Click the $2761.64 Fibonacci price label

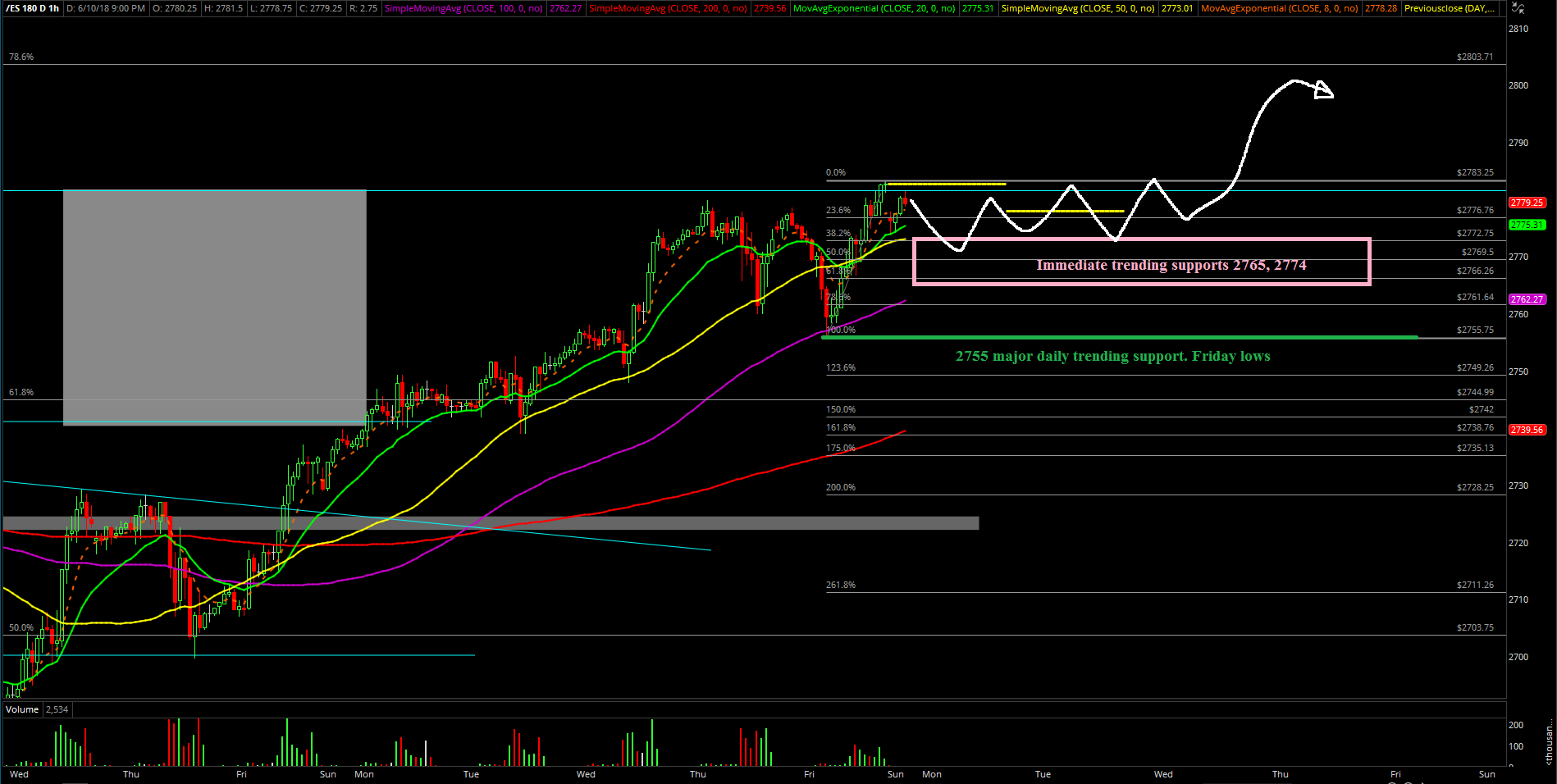click(x=1475, y=297)
